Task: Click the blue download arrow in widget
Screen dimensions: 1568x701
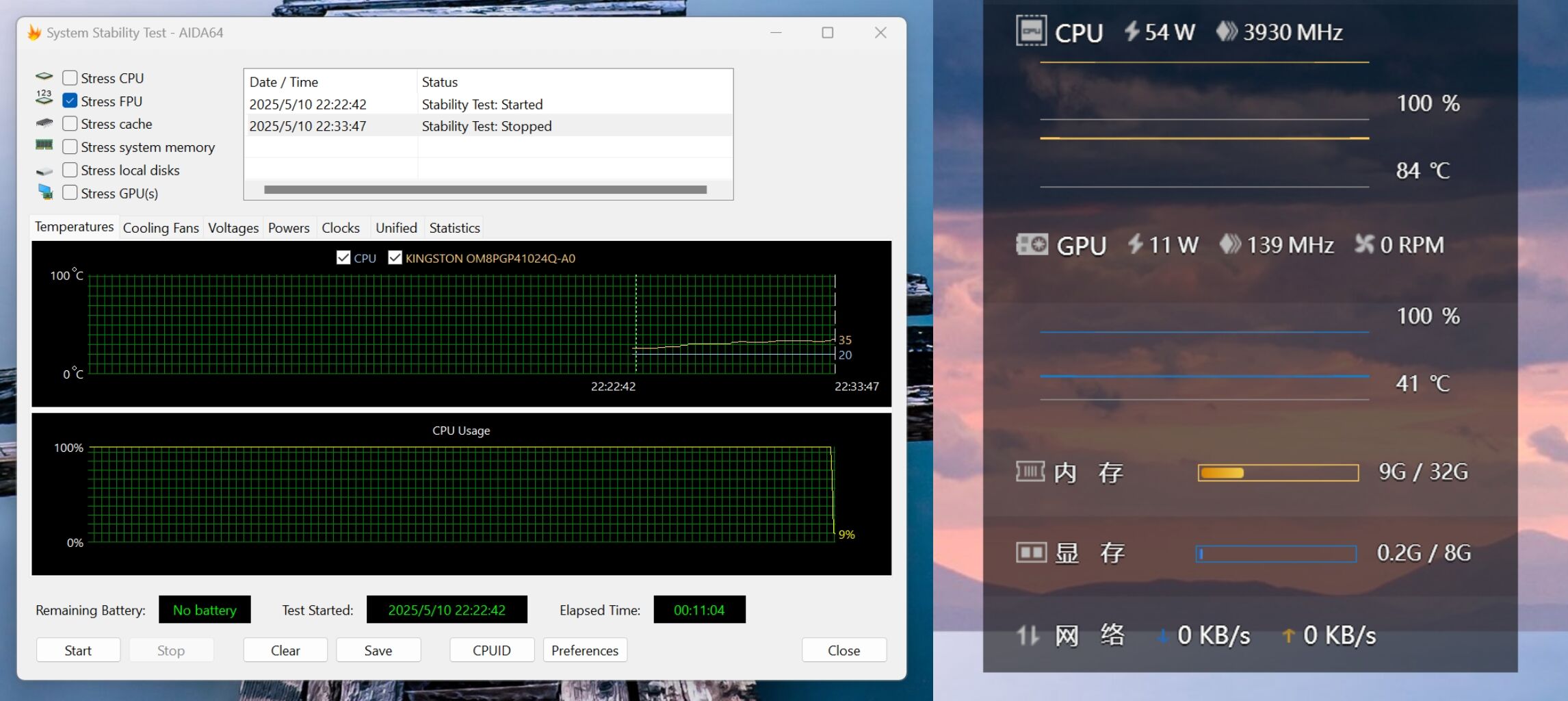Action: coord(1162,636)
